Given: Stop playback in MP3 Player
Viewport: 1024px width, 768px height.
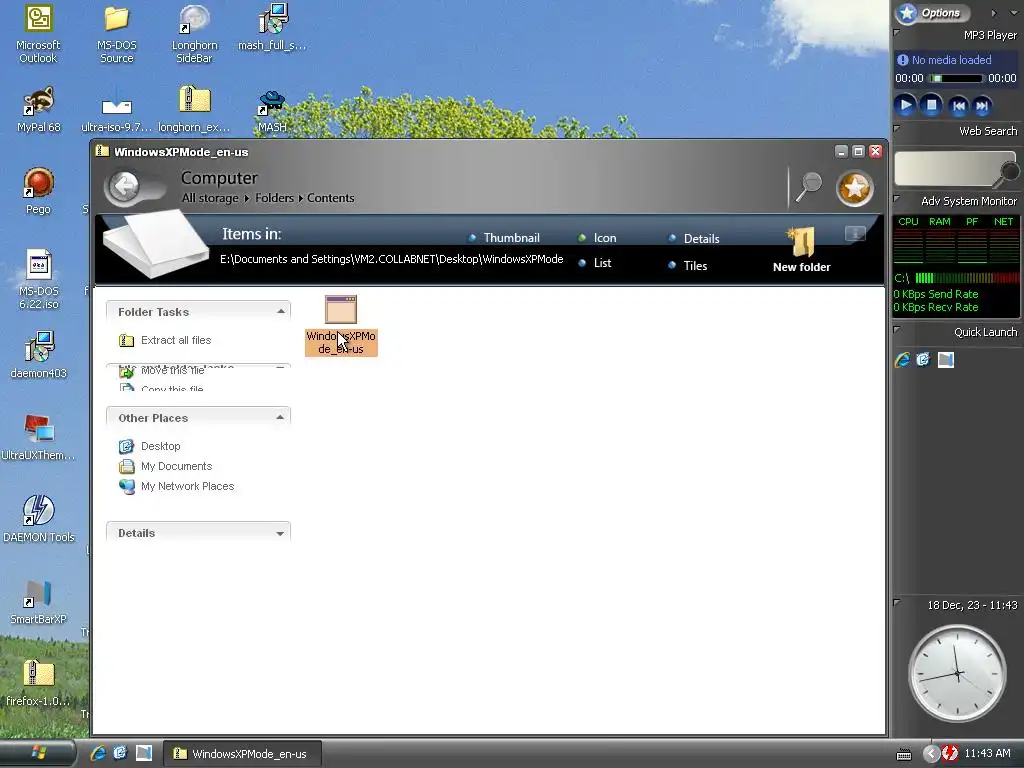Looking at the screenshot, I should click(x=932, y=105).
